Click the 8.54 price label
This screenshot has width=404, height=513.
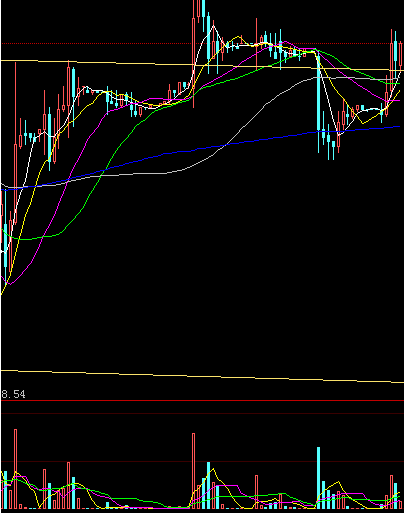click(13, 395)
